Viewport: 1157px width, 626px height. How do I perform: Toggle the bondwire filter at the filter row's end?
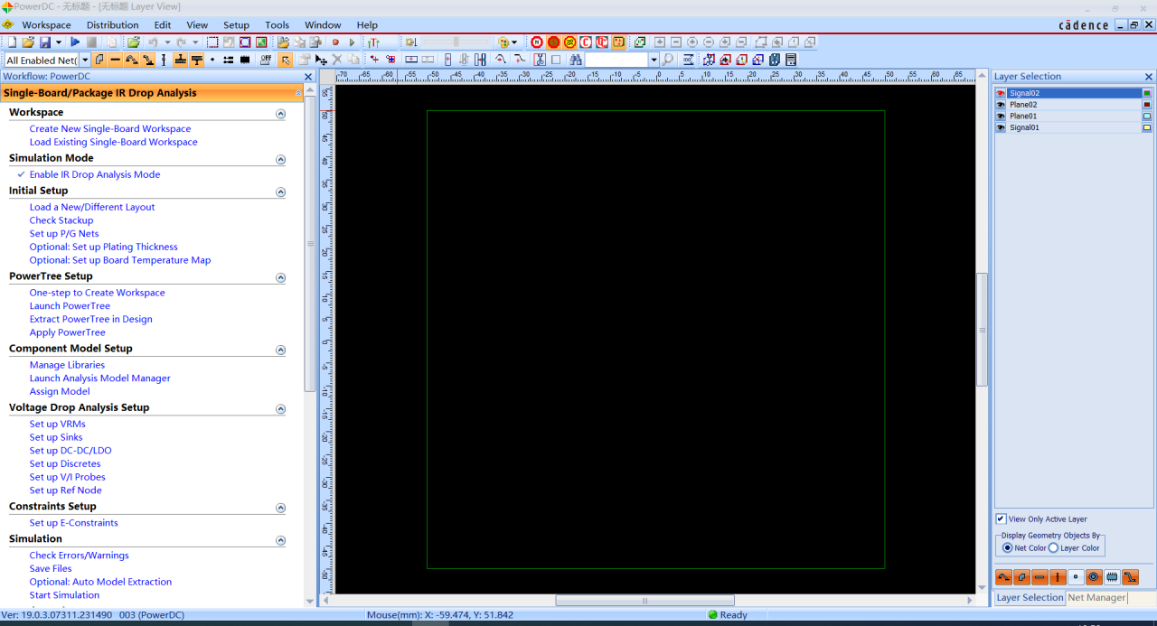click(1130, 577)
